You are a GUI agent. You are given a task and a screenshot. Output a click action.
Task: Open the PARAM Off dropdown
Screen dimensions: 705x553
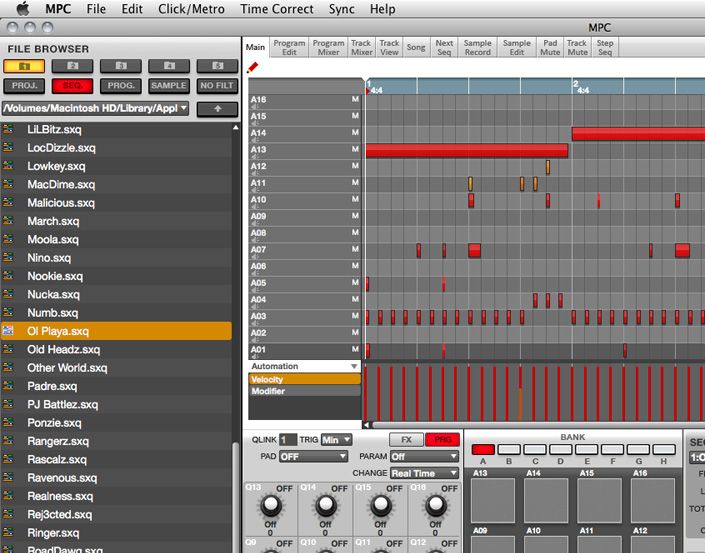[424, 457]
